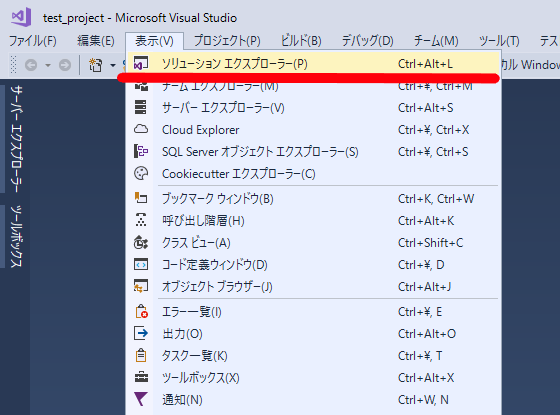Image resolution: width=560 pixels, height=415 pixels.
Task: Click the 通知 funnel flag icon
Action: pyautogui.click(x=140, y=399)
